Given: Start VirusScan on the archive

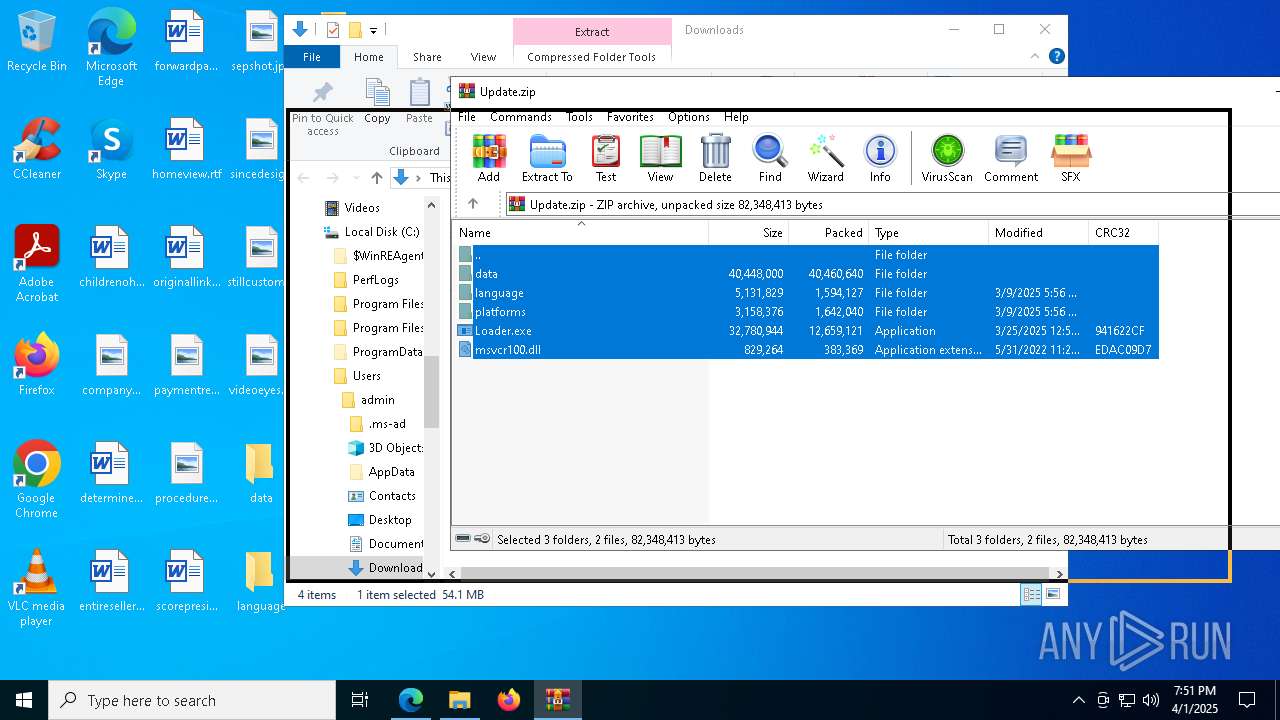Looking at the screenshot, I should click(947, 158).
